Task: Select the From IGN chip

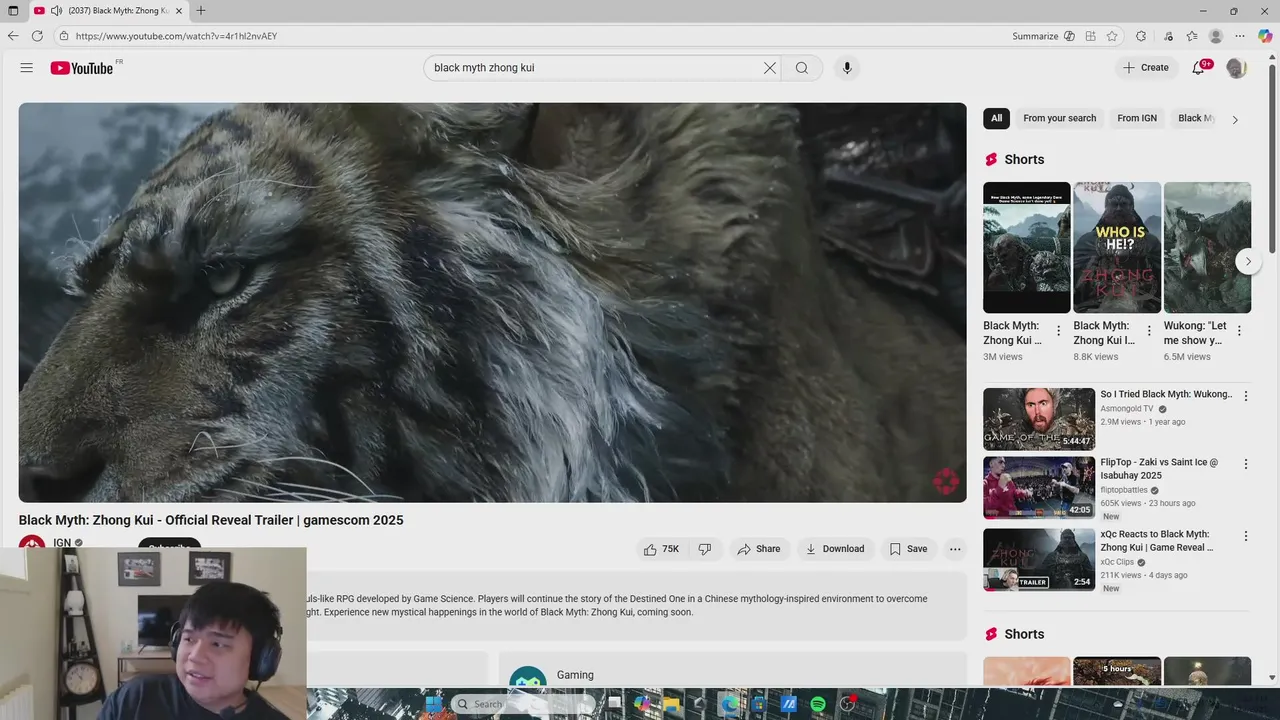Action: (1137, 118)
